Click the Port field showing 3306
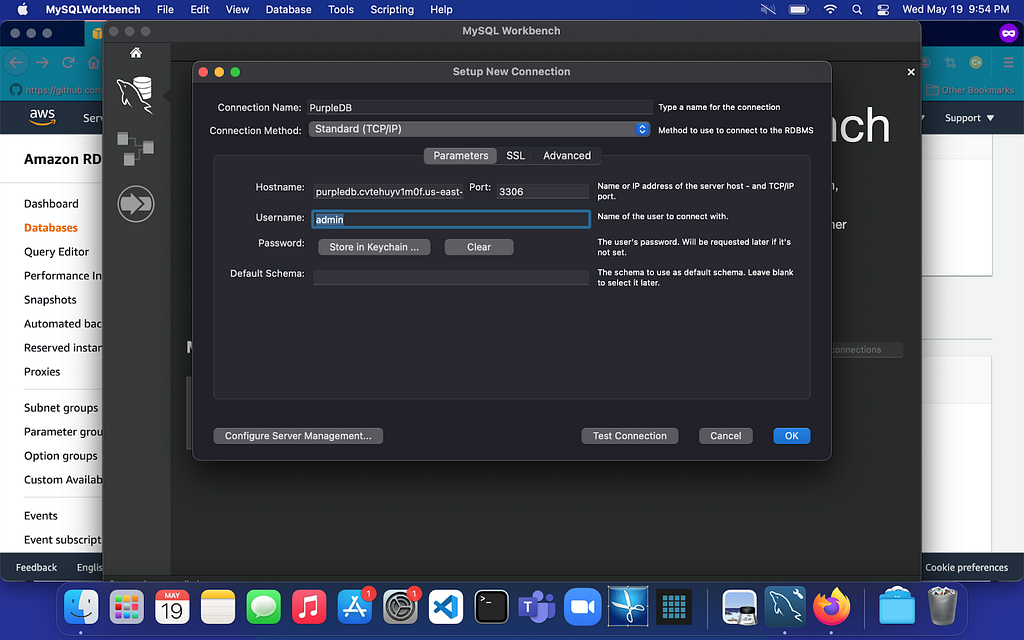The height and width of the screenshot is (640, 1024). click(543, 191)
